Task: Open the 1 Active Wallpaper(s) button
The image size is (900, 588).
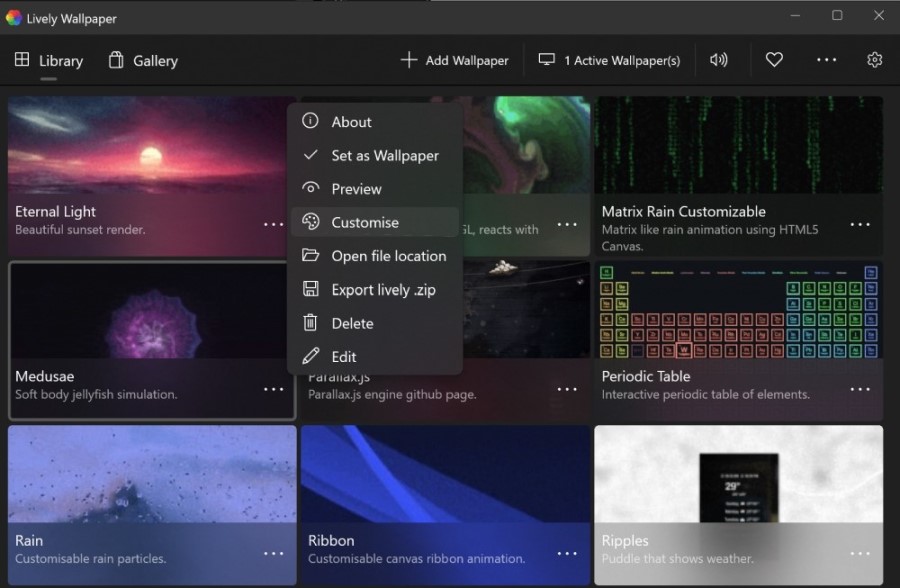Action: pyautogui.click(x=609, y=60)
